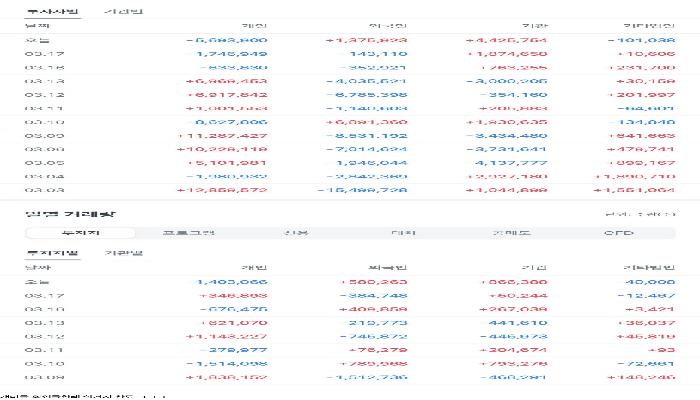Select 기관별 sub-tab above the lower table
Viewport: 700px width, 400px height.
[x=123, y=253]
